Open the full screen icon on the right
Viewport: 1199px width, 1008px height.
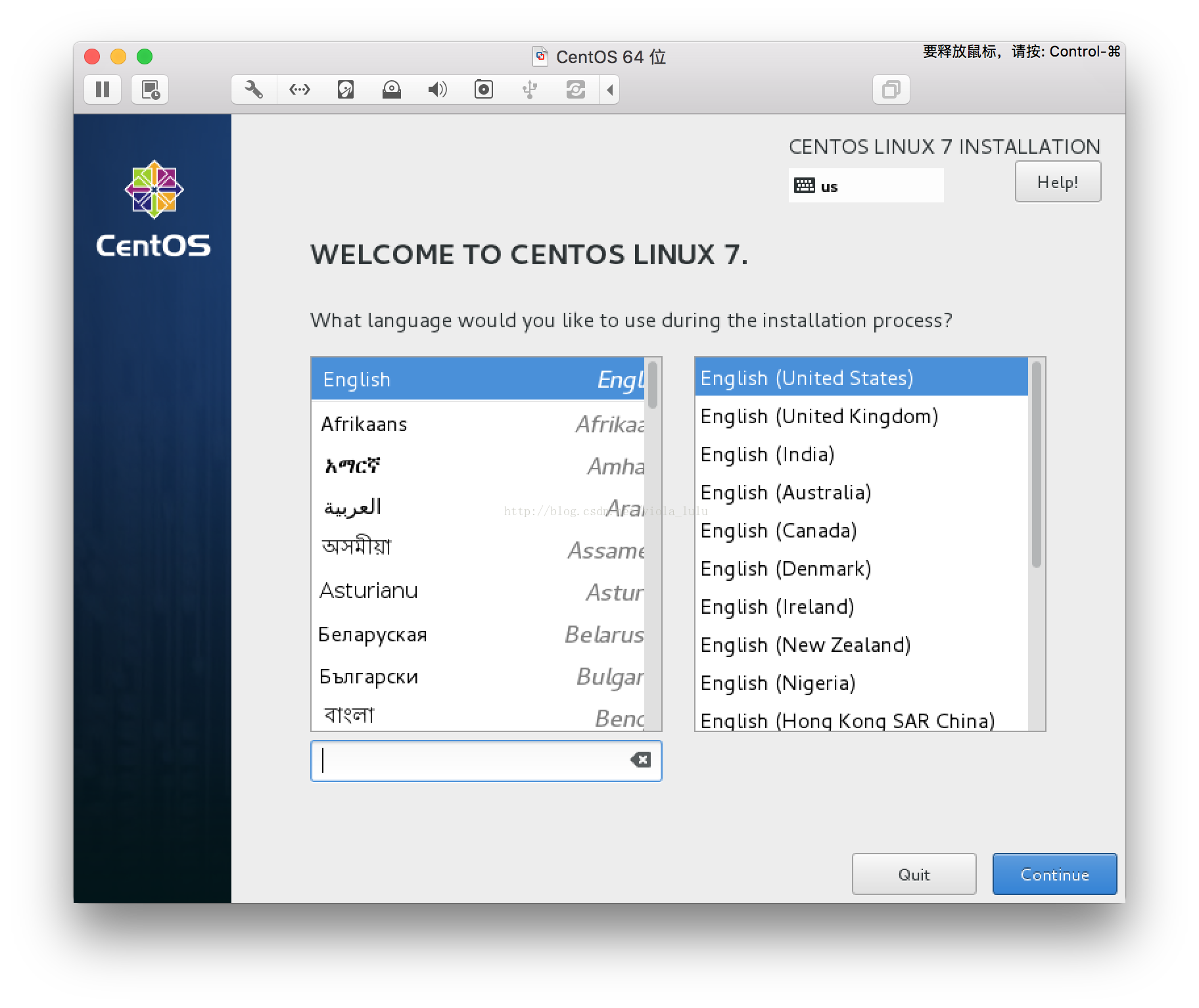click(891, 89)
